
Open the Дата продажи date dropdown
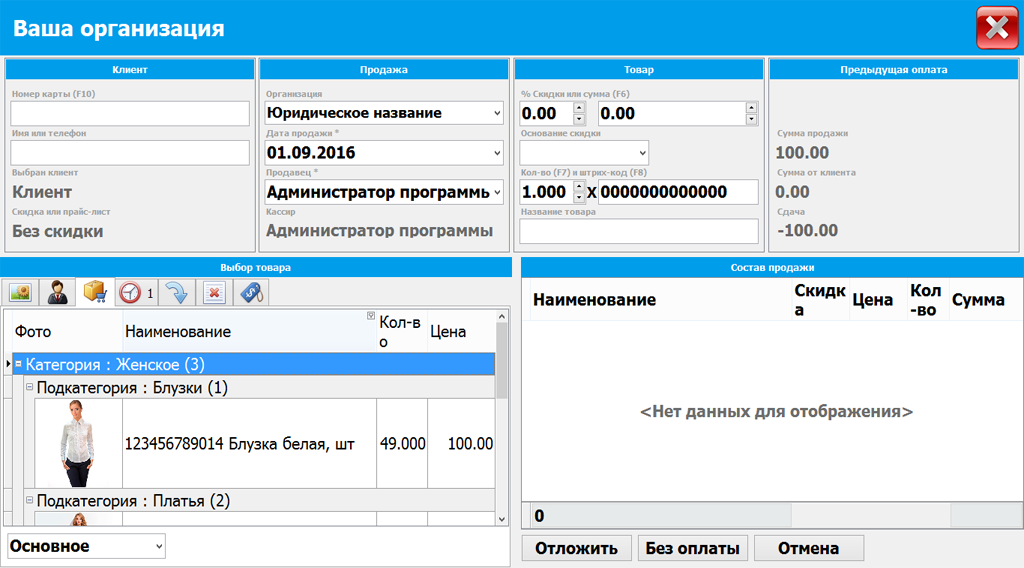[497, 153]
